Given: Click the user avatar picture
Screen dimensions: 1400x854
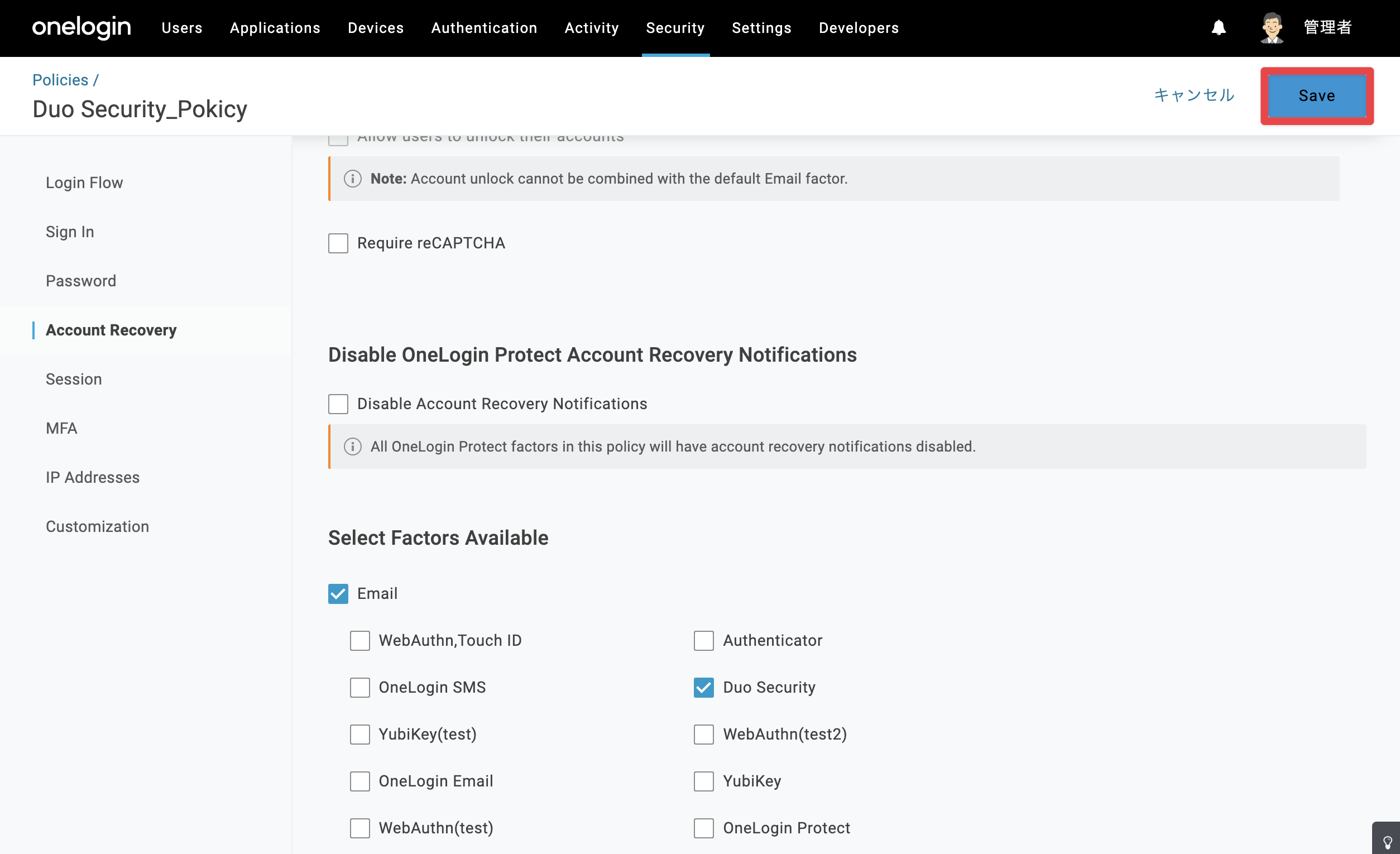Looking at the screenshot, I should pos(1272,27).
